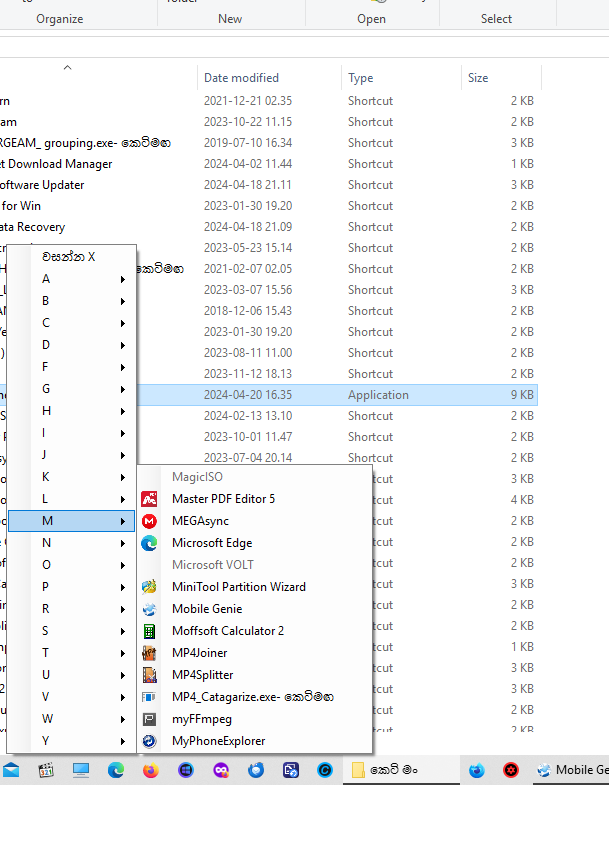This screenshot has height=843, width=609.
Task: Close the menu with වසන්න X
Action: [x=71, y=257]
